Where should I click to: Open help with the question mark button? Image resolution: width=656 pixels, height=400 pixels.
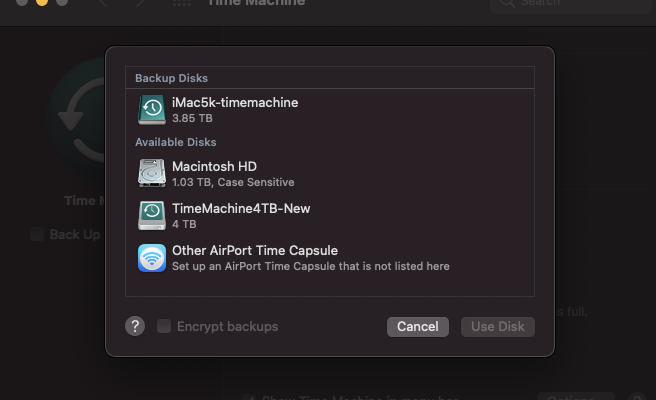(x=135, y=326)
